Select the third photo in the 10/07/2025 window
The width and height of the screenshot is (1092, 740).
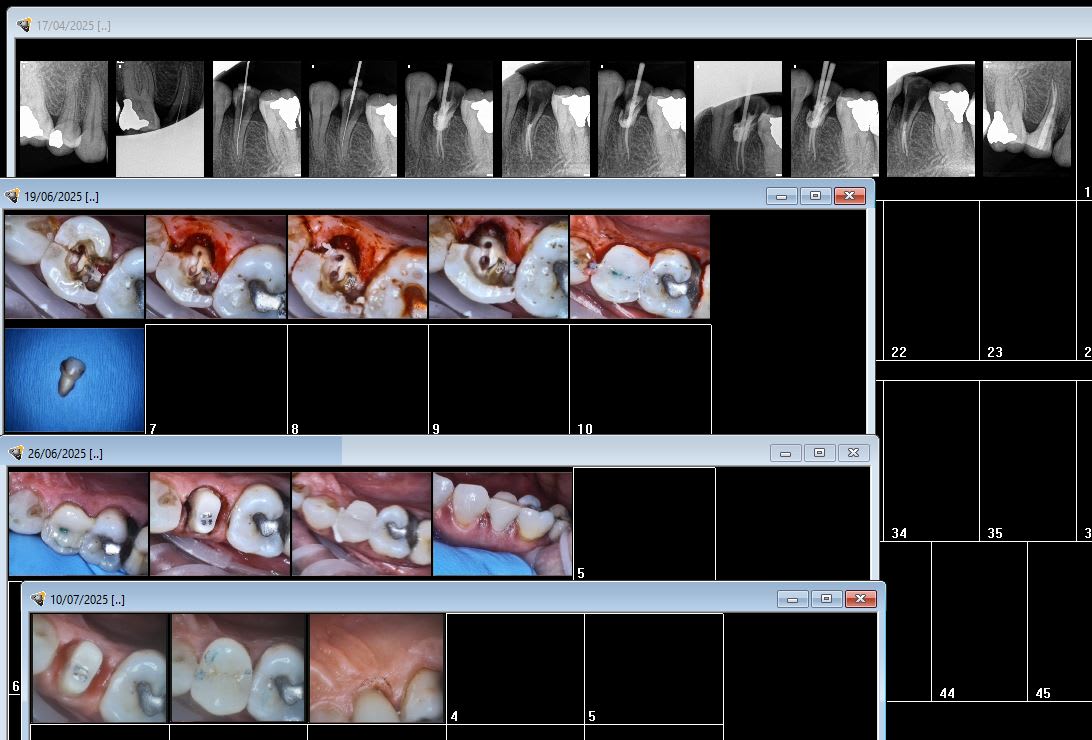point(376,667)
